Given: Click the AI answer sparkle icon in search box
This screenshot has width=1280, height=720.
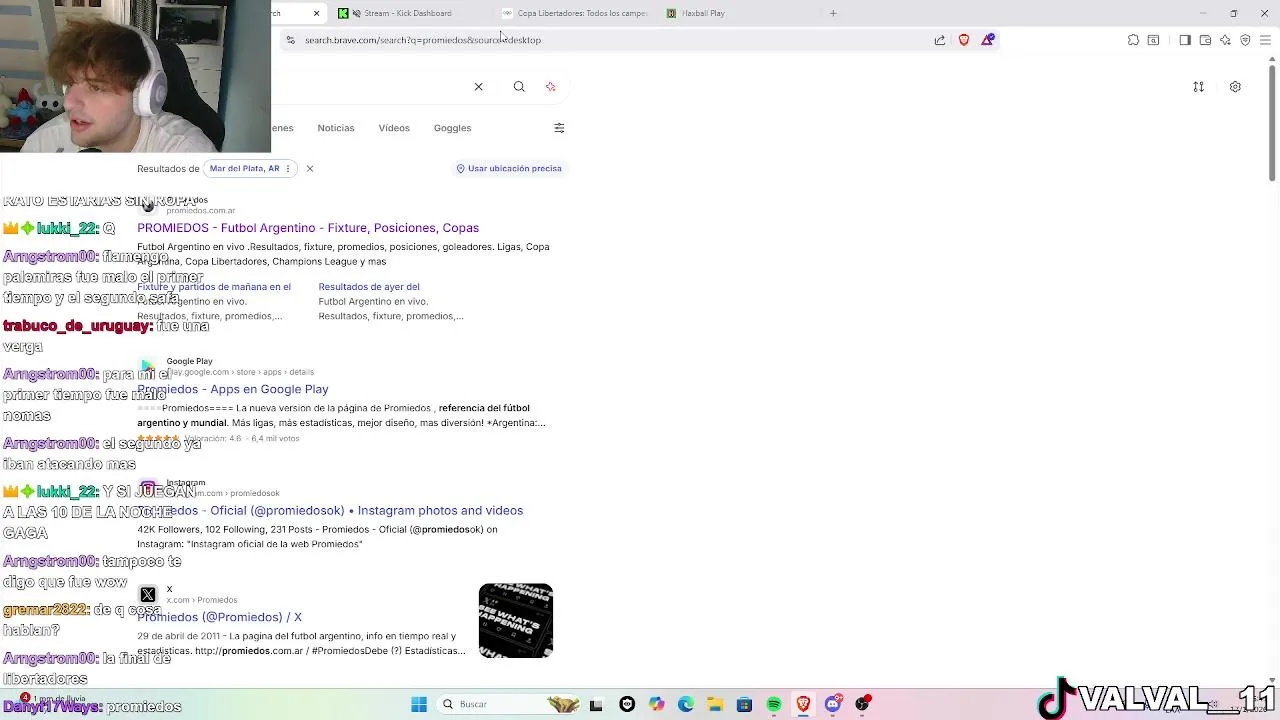Looking at the screenshot, I should pyautogui.click(x=550, y=87).
